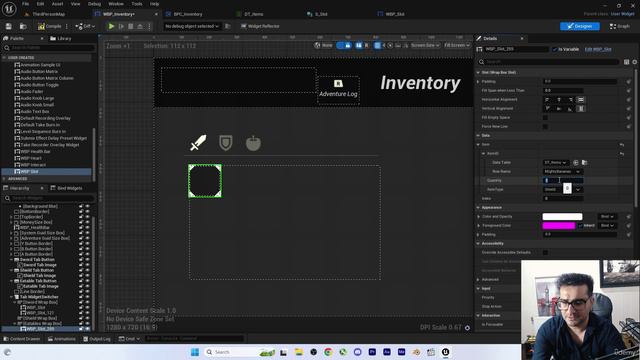Open Widget Reflector
The width and height of the screenshot is (640, 360).
pos(260,26)
